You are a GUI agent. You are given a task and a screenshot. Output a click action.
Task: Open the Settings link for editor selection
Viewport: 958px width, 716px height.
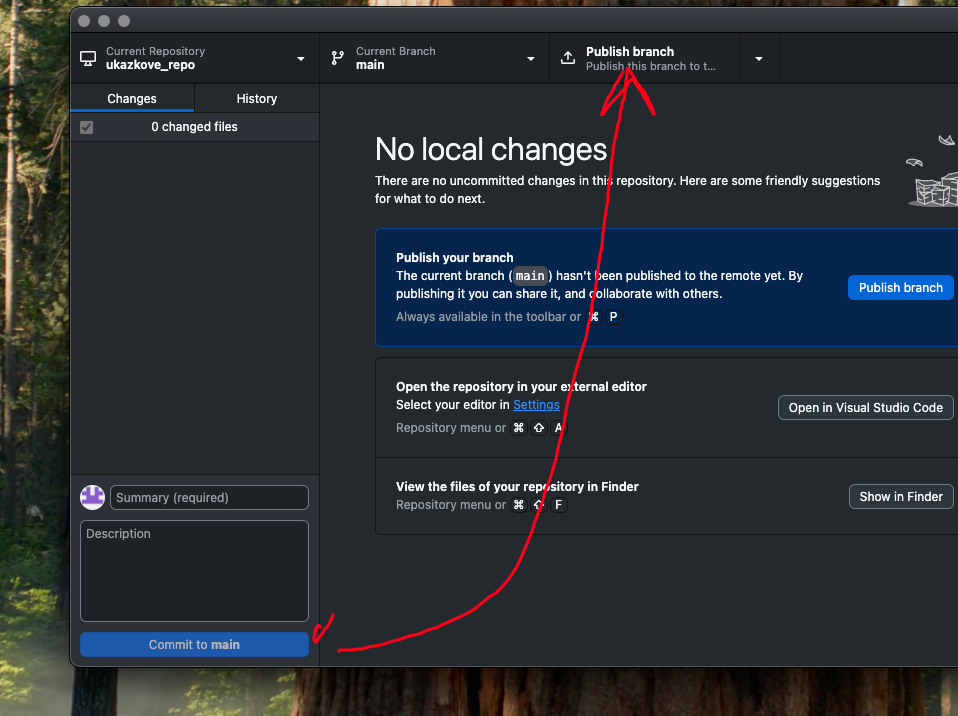[536, 404]
